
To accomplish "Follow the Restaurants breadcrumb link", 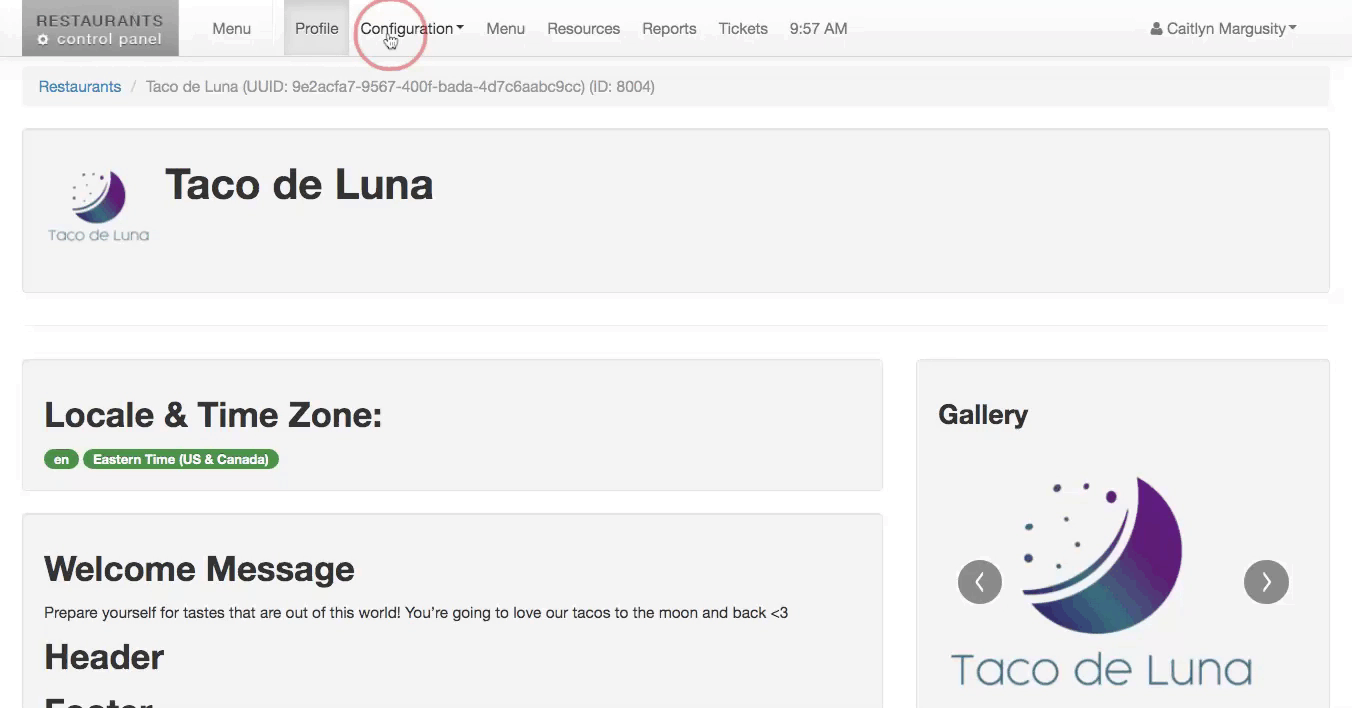I will [80, 87].
